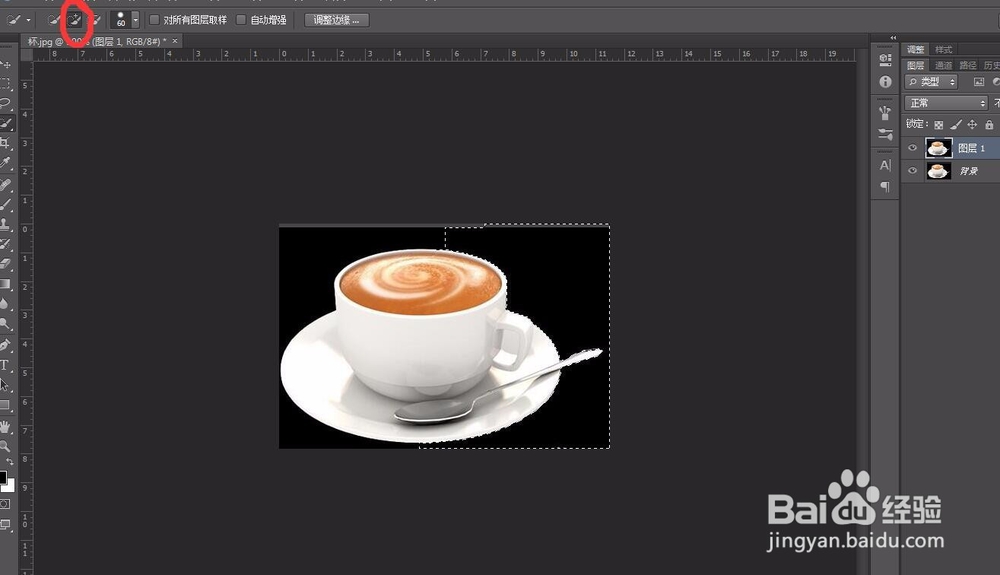This screenshot has width=1000, height=575.
Task: Enable 自动增强 checkbox
Action: point(241,20)
